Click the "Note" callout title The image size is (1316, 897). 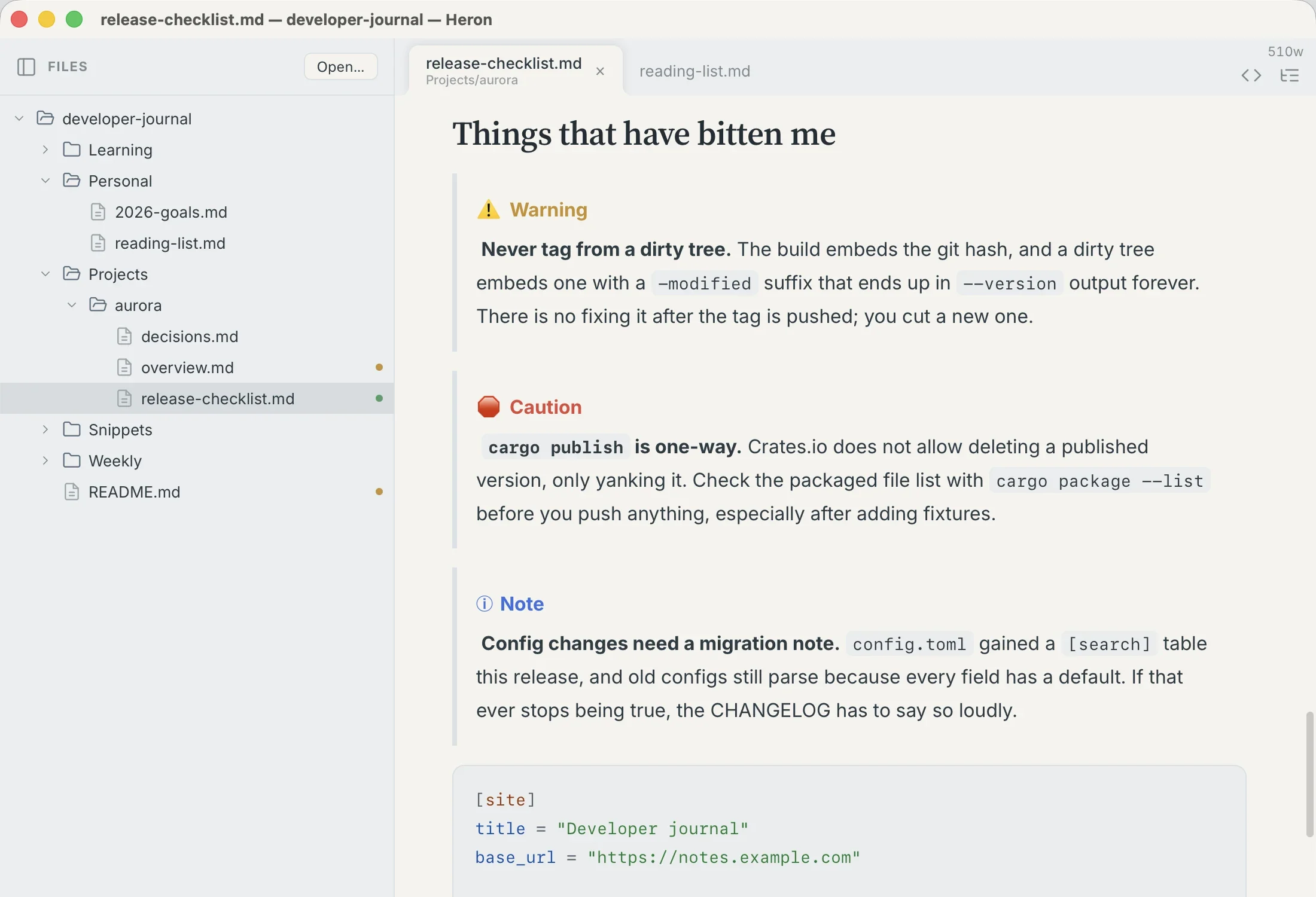click(522, 603)
